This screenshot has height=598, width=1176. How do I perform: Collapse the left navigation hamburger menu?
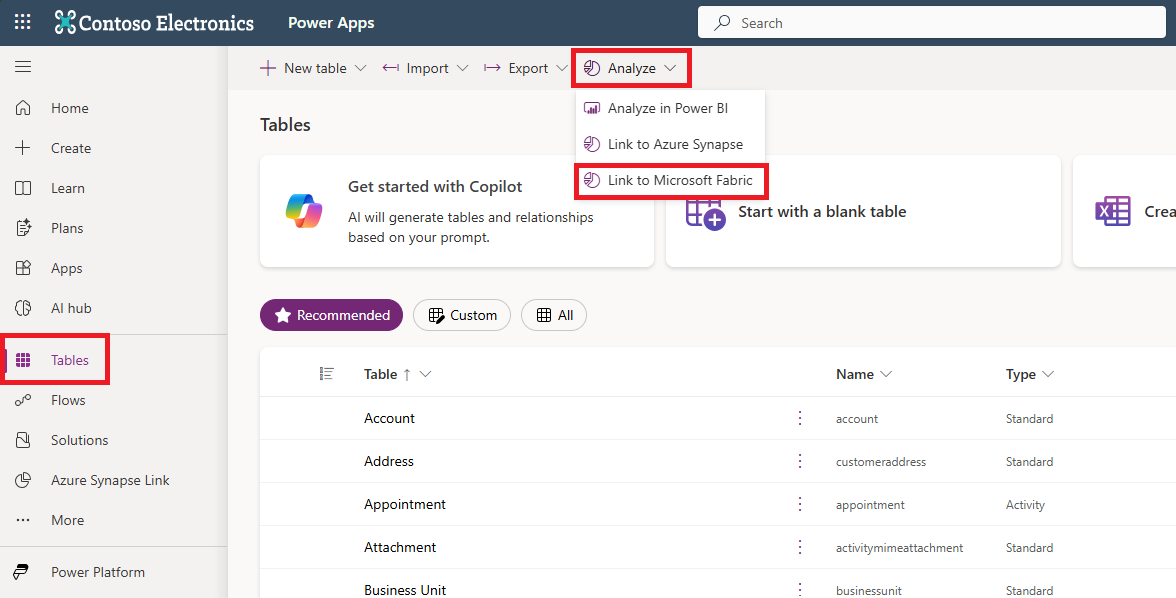pos(23,67)
